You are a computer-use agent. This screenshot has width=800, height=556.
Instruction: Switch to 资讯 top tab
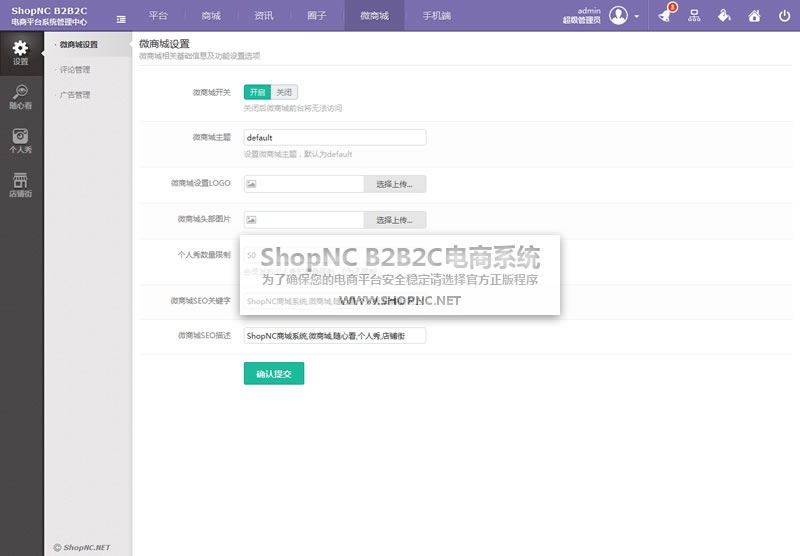point(264,16)
